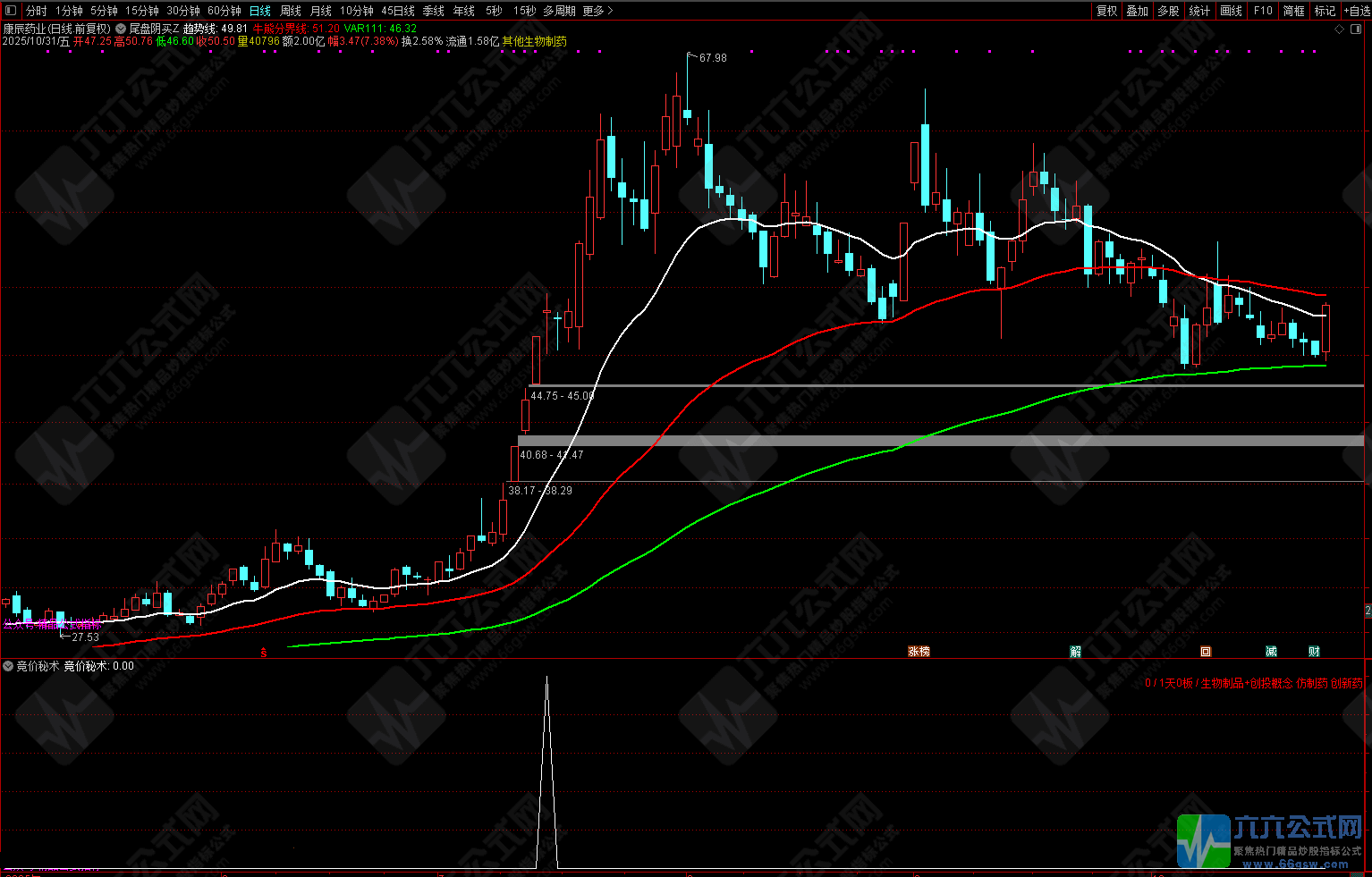Screen dimensions: 1372x877
Task: Click the 画线 drawing tools button
Action: tap(1232, 11)
